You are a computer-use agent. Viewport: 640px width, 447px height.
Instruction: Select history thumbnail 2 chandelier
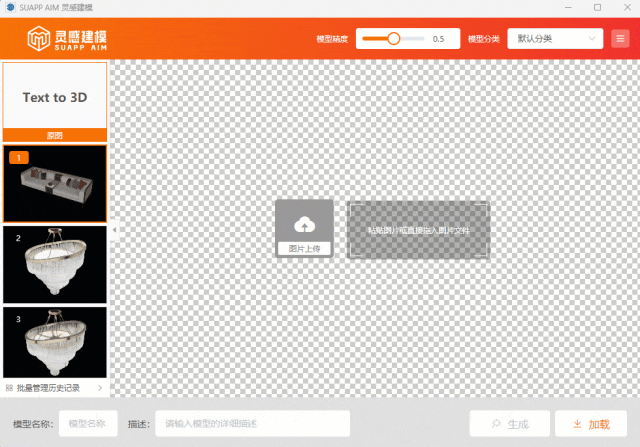click(x=55, y=265)
